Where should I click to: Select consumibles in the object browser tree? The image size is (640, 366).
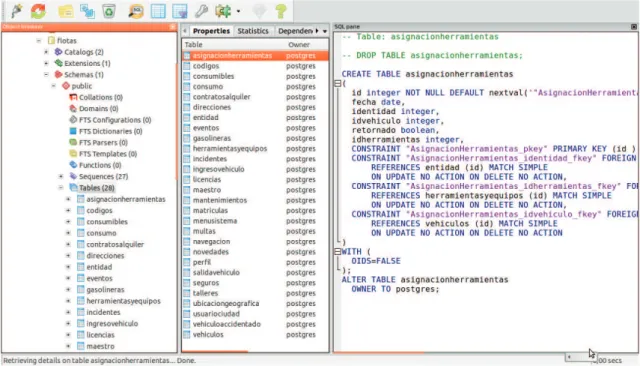coord(107,222)
